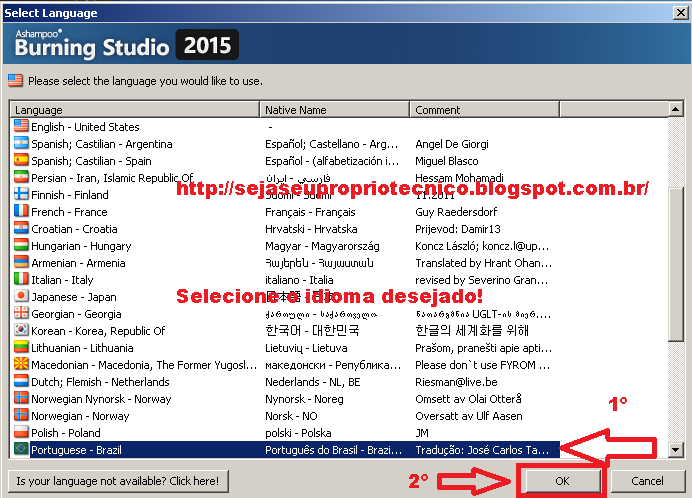Click the Brazil flag icon
The width and height of the screenshot is (692, 498).
[21, 449]
